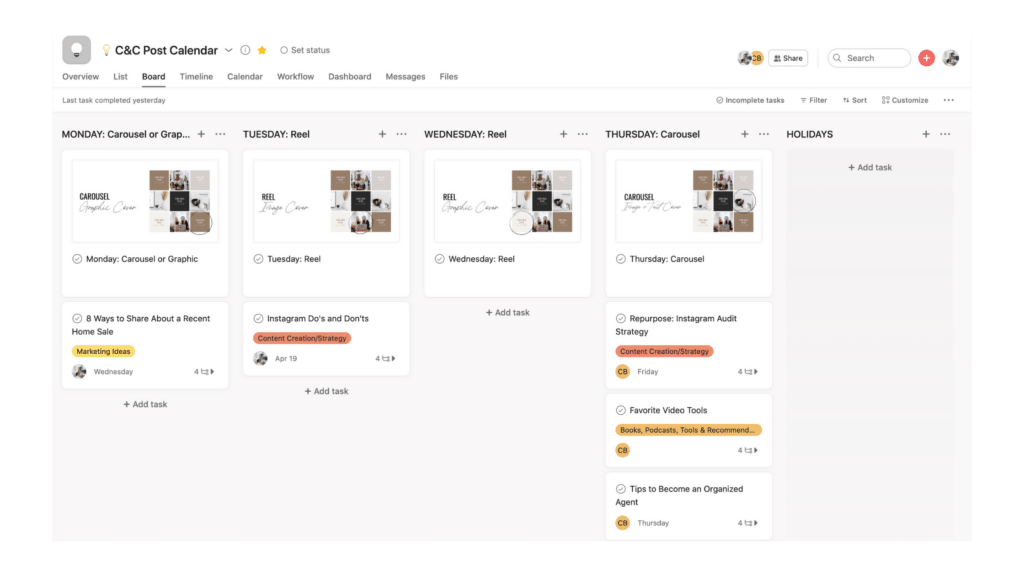Open WEDNESDAY column more options

[x=583, y=134]
